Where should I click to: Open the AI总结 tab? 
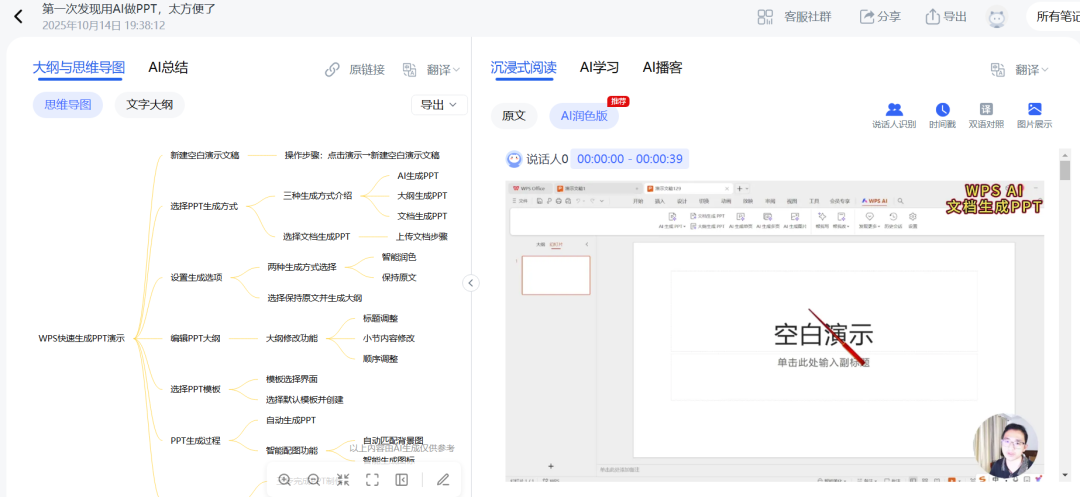168,67
